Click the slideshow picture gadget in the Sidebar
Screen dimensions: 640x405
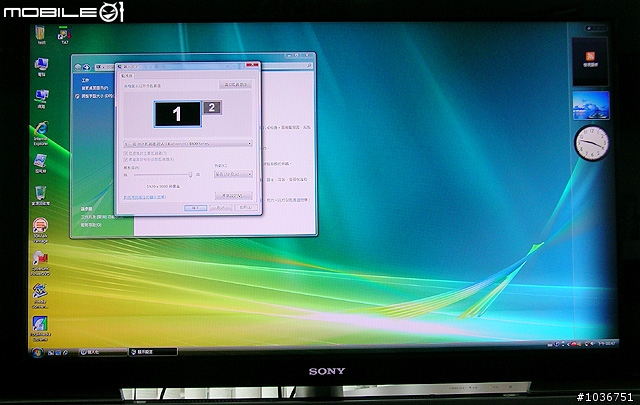(591, 106)
